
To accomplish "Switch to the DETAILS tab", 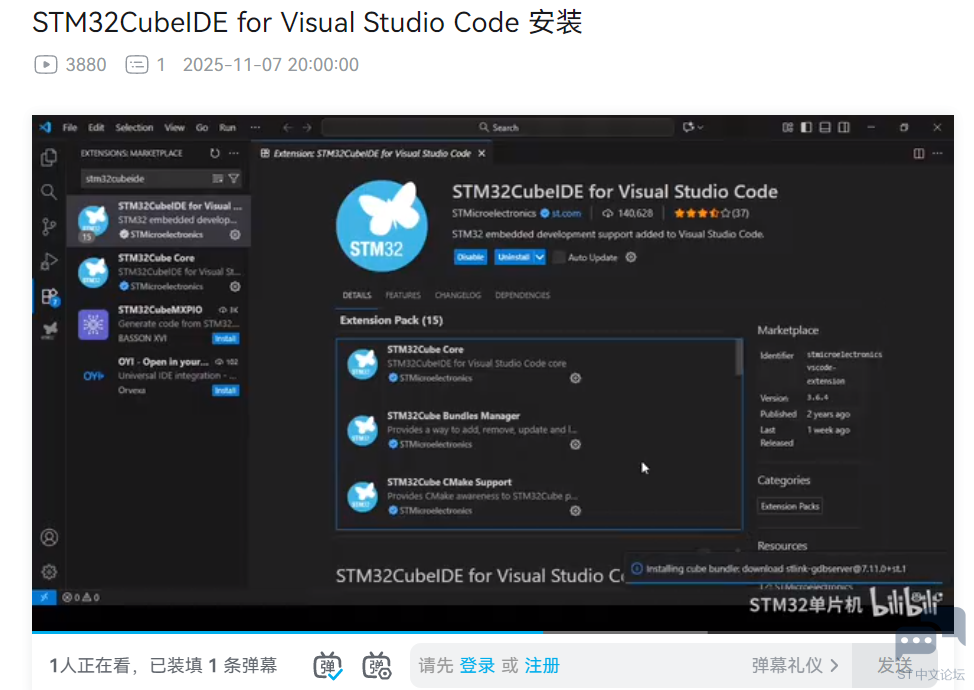I will coord(357,295).
